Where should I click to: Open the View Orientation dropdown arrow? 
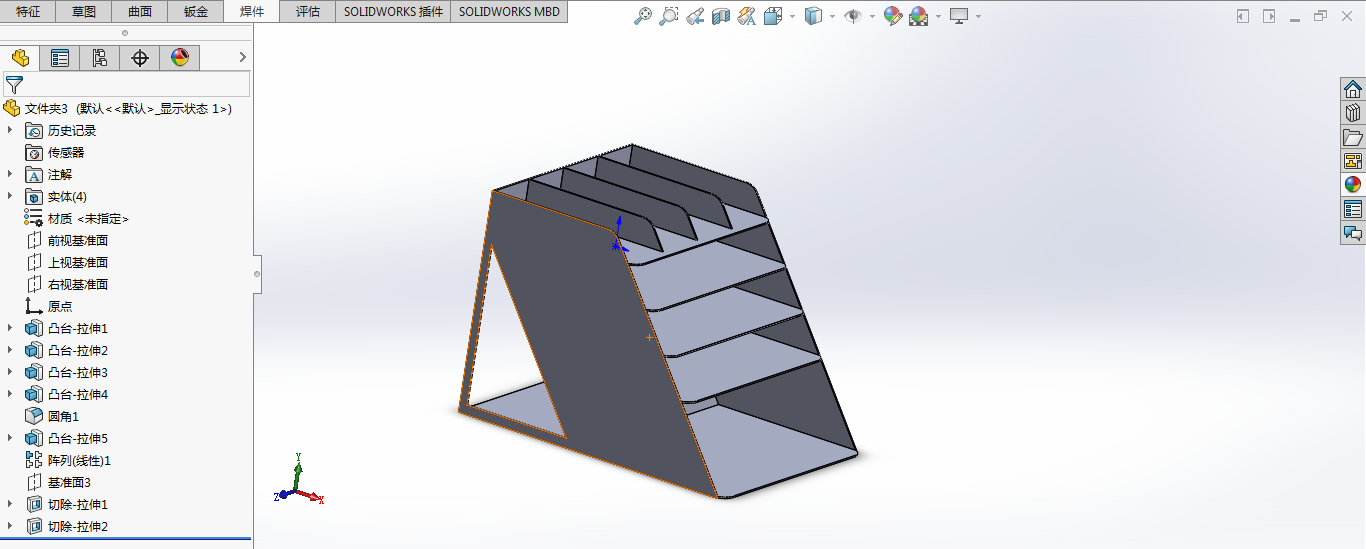(792, 16)
